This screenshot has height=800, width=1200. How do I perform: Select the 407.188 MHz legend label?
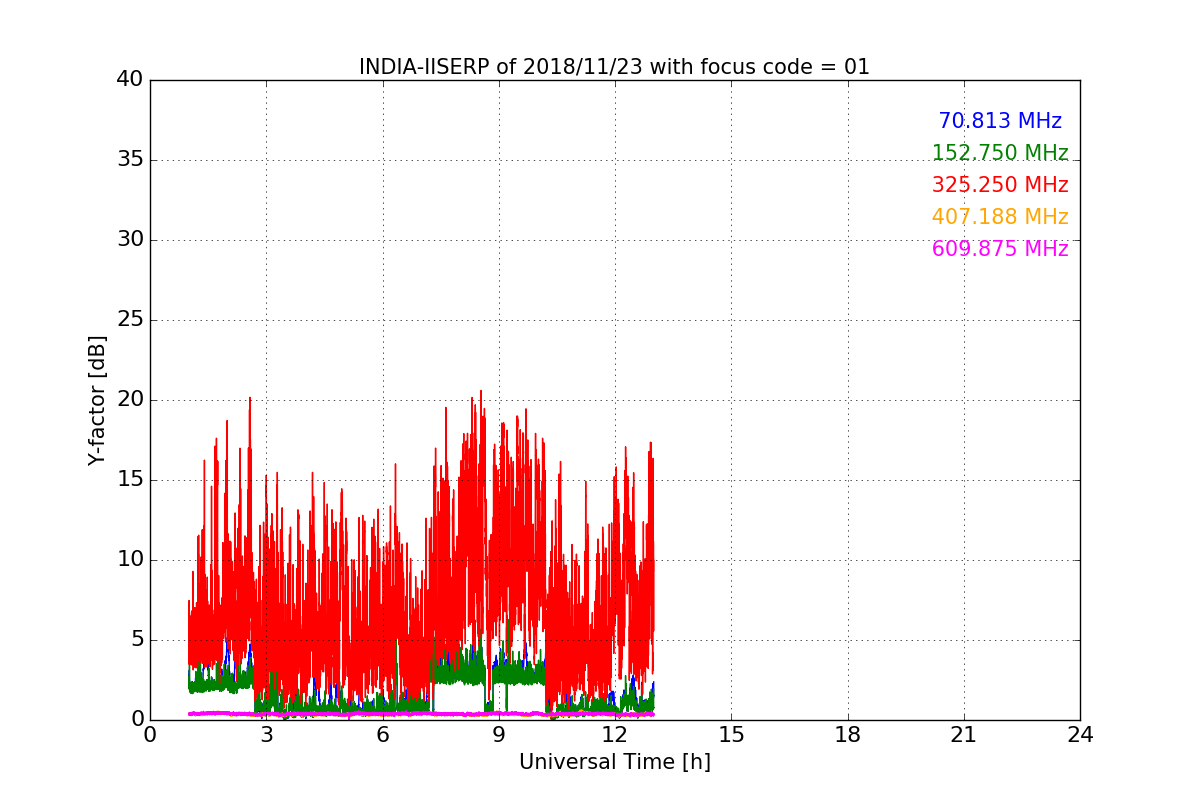tap(1000, 217)
